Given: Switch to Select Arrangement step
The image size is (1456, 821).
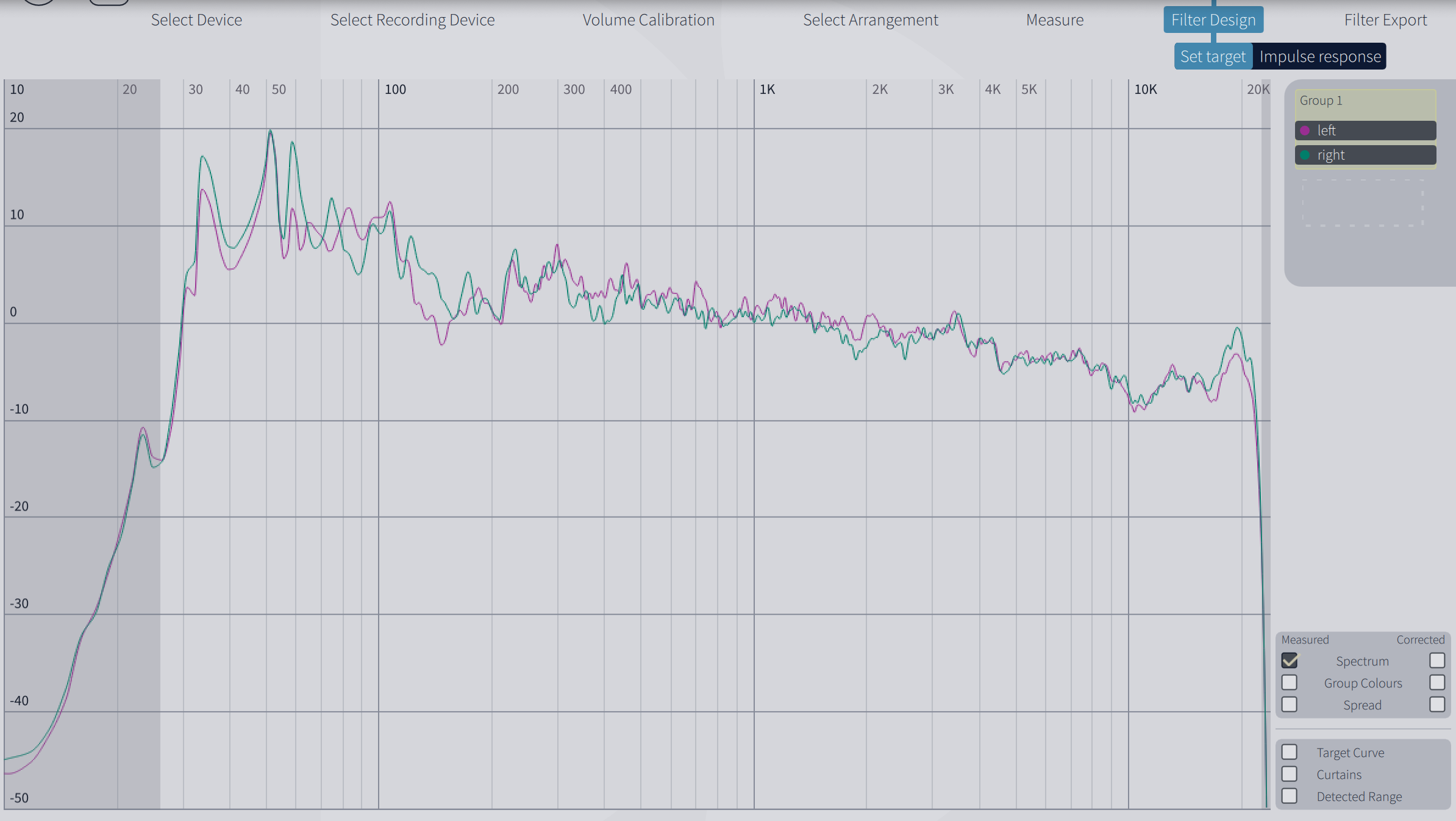Looking at the screenshot, I should pos(870,20).
